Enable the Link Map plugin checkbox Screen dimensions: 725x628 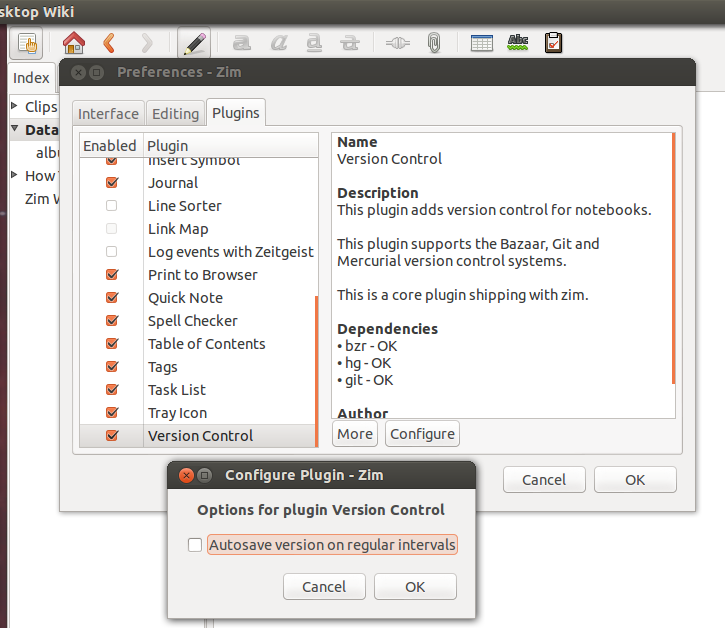point(111,228)
